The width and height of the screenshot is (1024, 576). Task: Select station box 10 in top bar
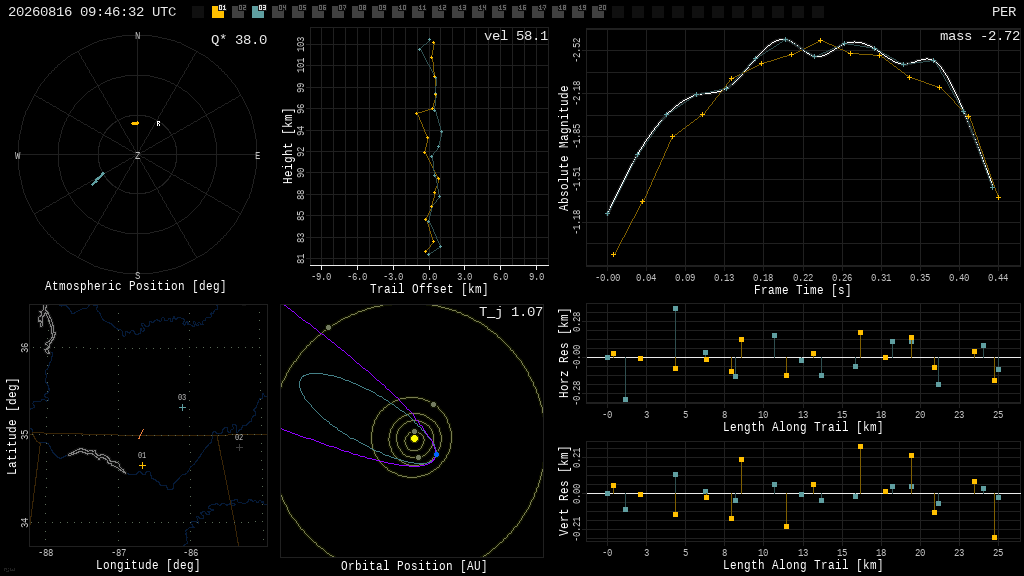pos(398,11)
